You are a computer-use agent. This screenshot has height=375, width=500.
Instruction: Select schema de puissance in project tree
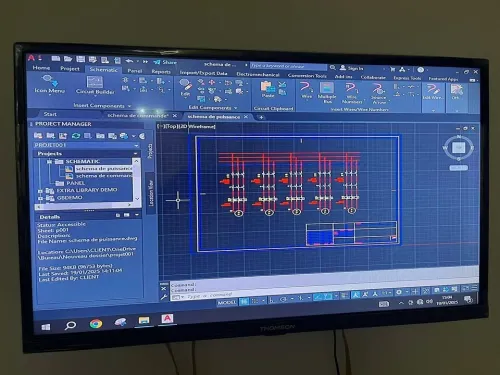tap(104, 169)
